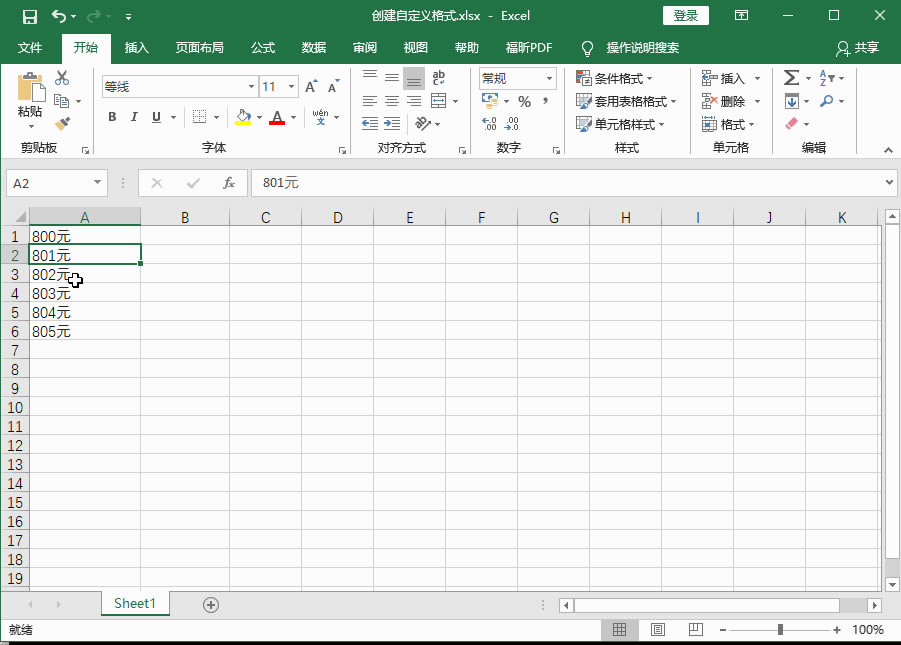
Task: Apply Percent Style formatting
Action: 524,101
